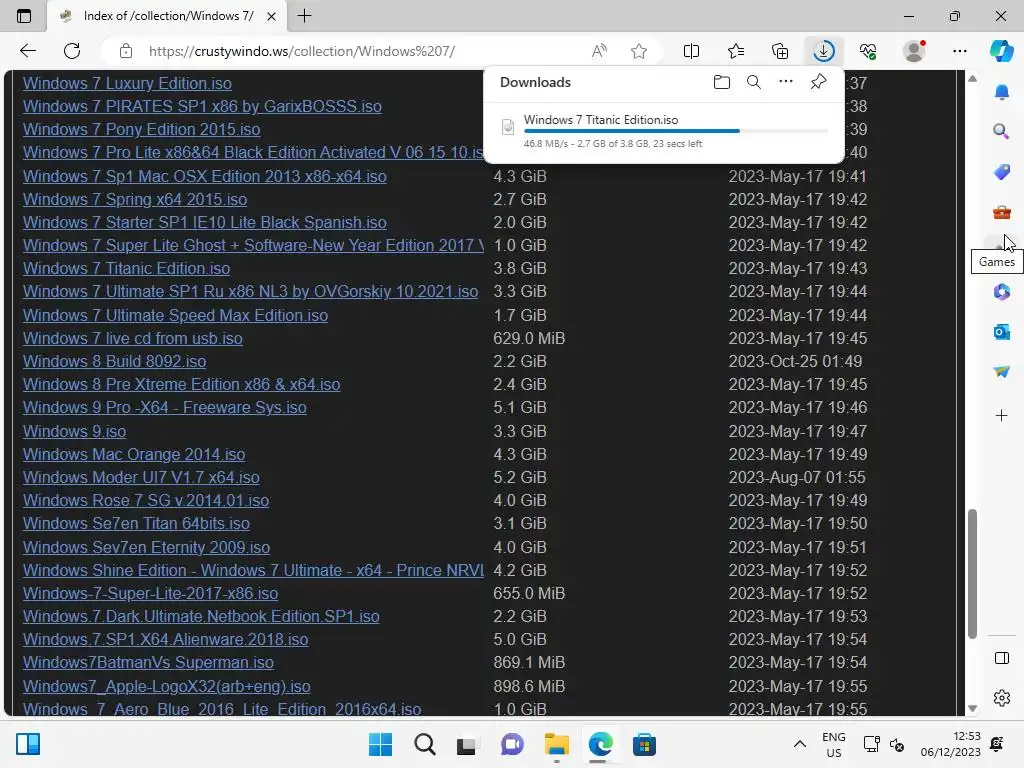Open Copilot icon in toolbar
This screenshot has width=1024, height=768.
click(x=1001, y=51)
